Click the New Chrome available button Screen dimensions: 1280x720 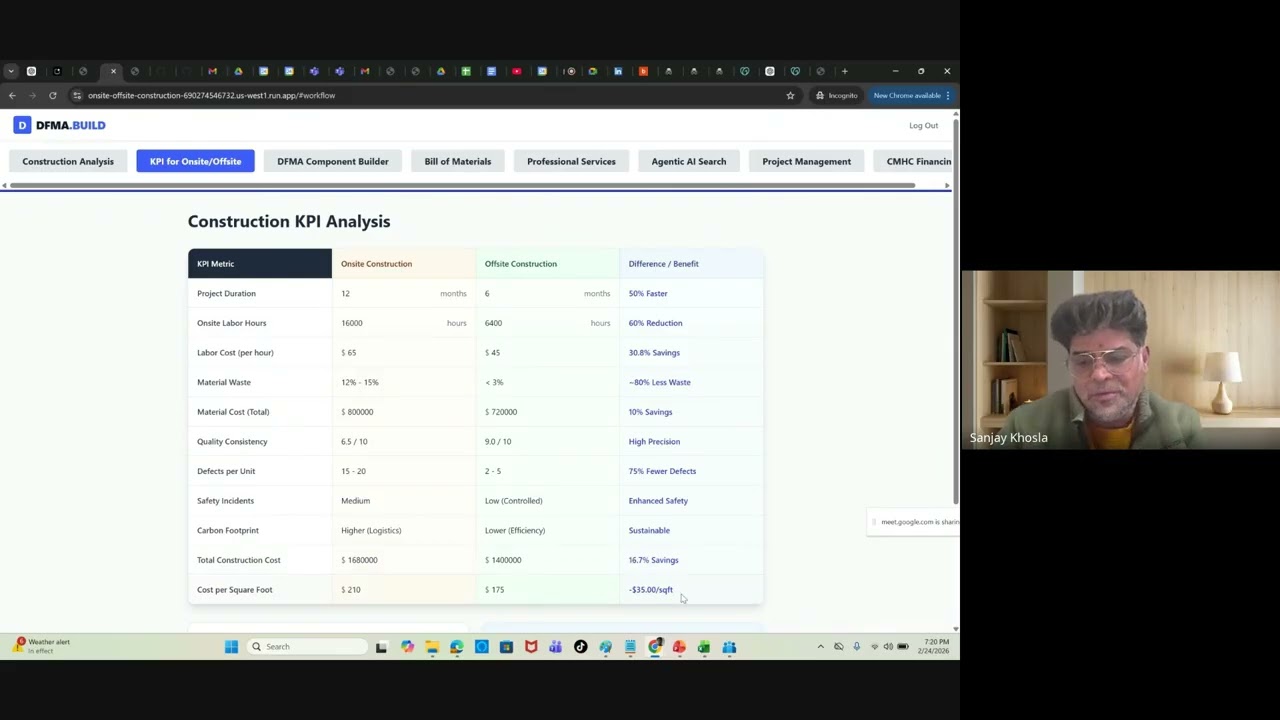[x=911, y=95]
